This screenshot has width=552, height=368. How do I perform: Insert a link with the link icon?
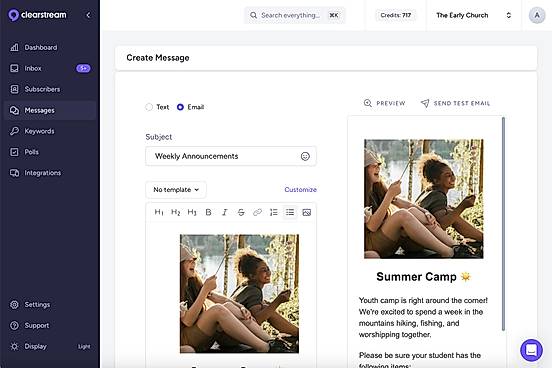pos(257,212)
